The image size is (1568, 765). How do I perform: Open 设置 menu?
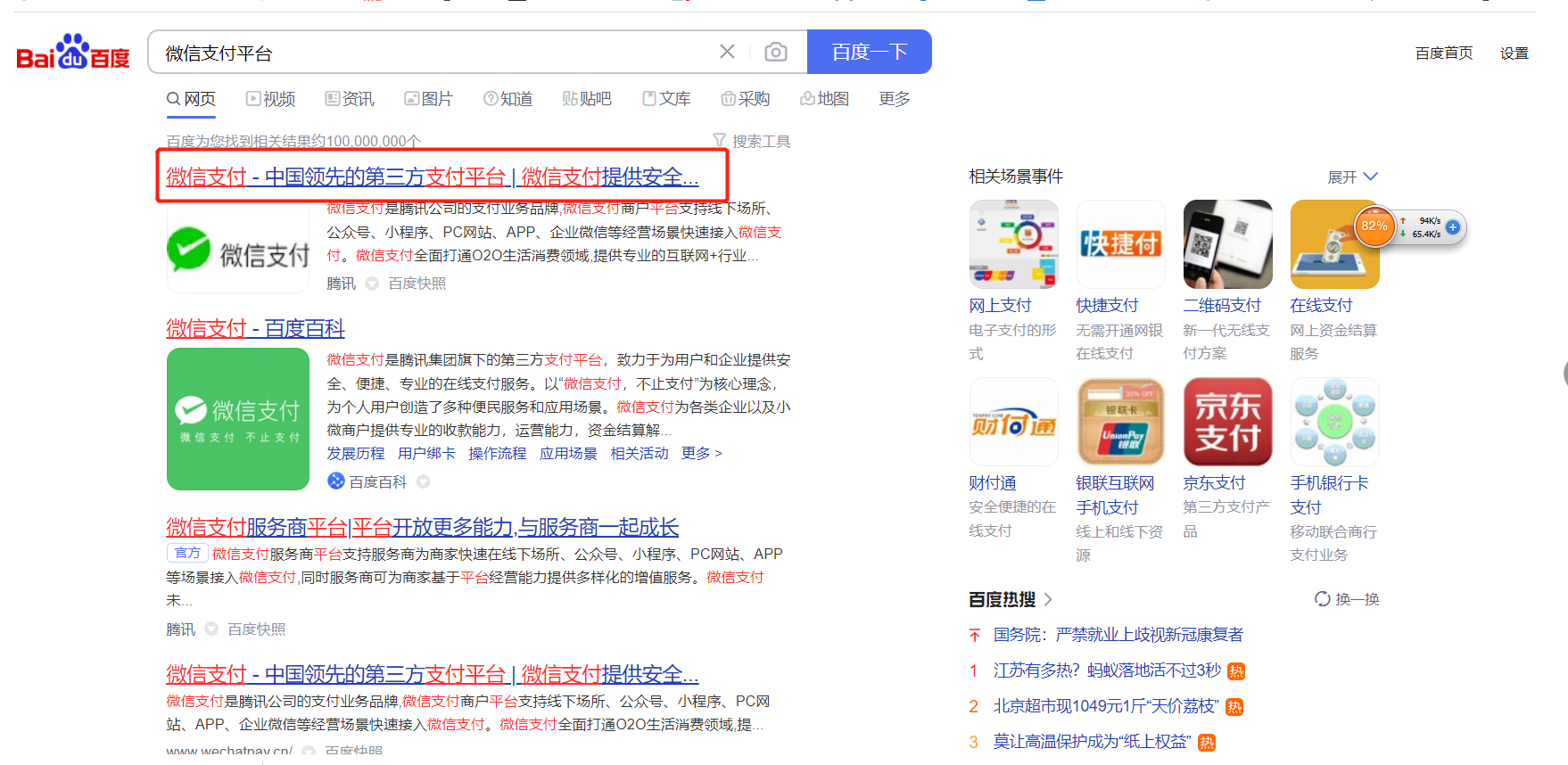(1514, 53)
